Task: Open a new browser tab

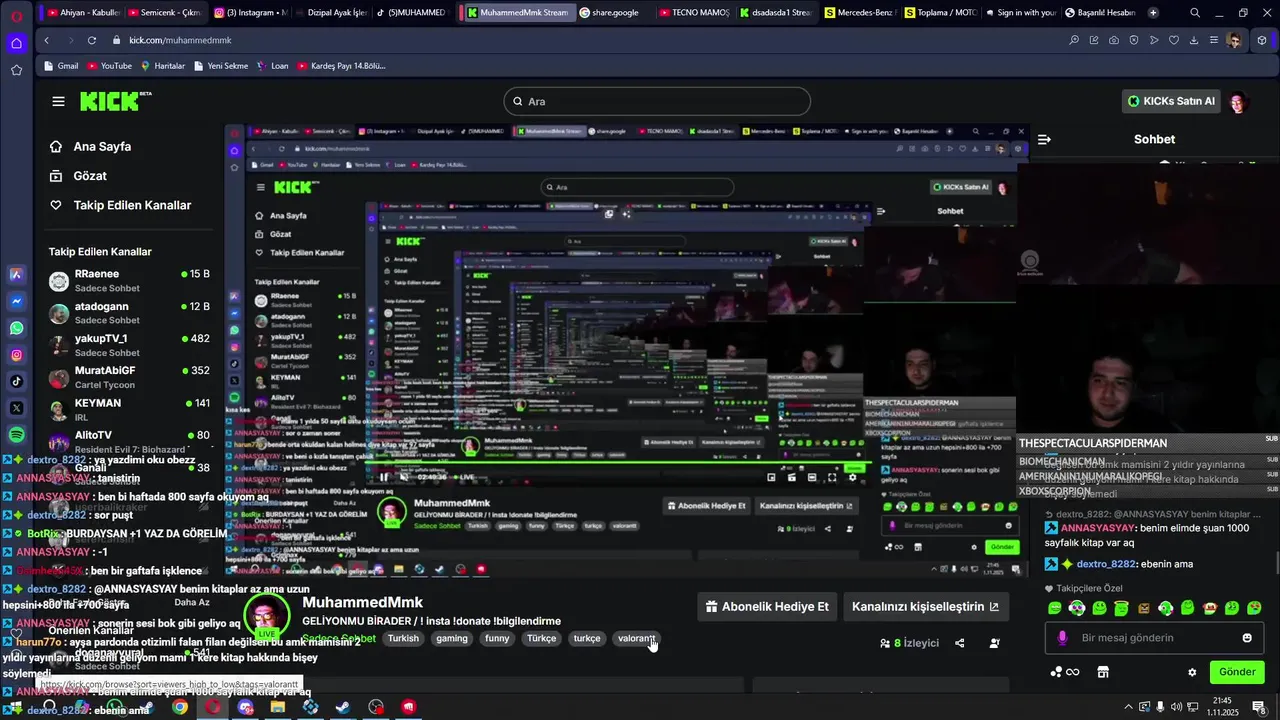Action: coord(1153,13)
